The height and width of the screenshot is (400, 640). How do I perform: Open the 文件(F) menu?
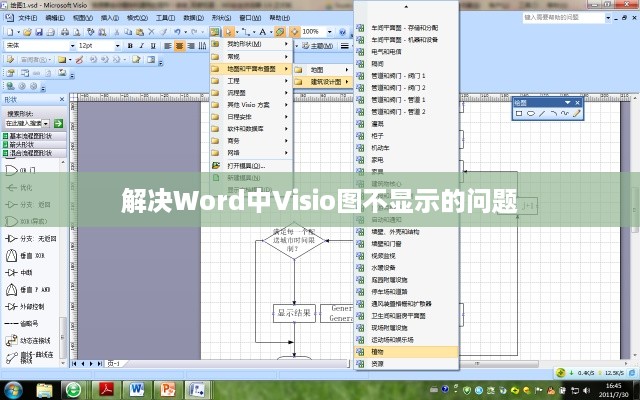(x=27, y=18)
